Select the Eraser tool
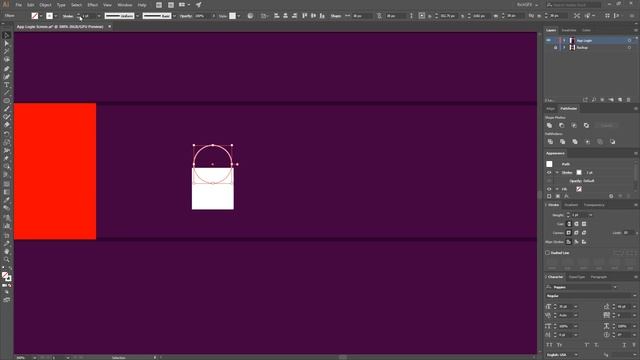This screenshot has height=360, width=640. point(7,125)
